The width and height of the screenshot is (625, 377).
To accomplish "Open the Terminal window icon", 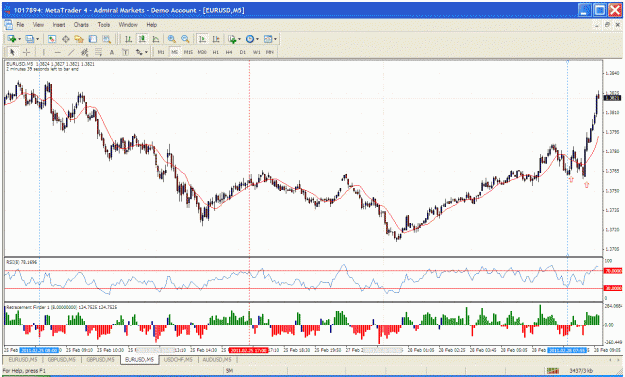I will (x=92, y=39).
